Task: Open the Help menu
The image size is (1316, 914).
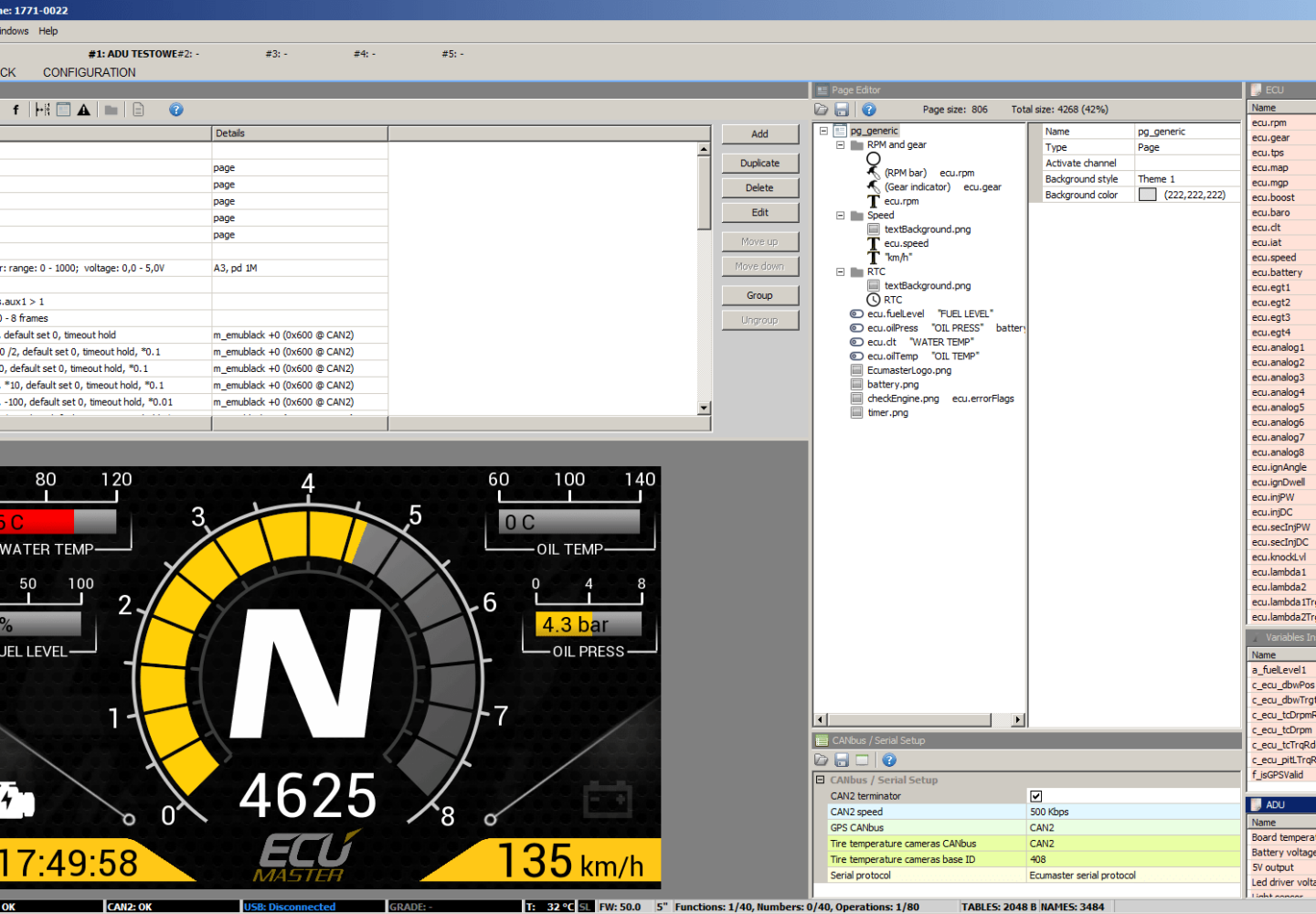Action: point(48,31)
